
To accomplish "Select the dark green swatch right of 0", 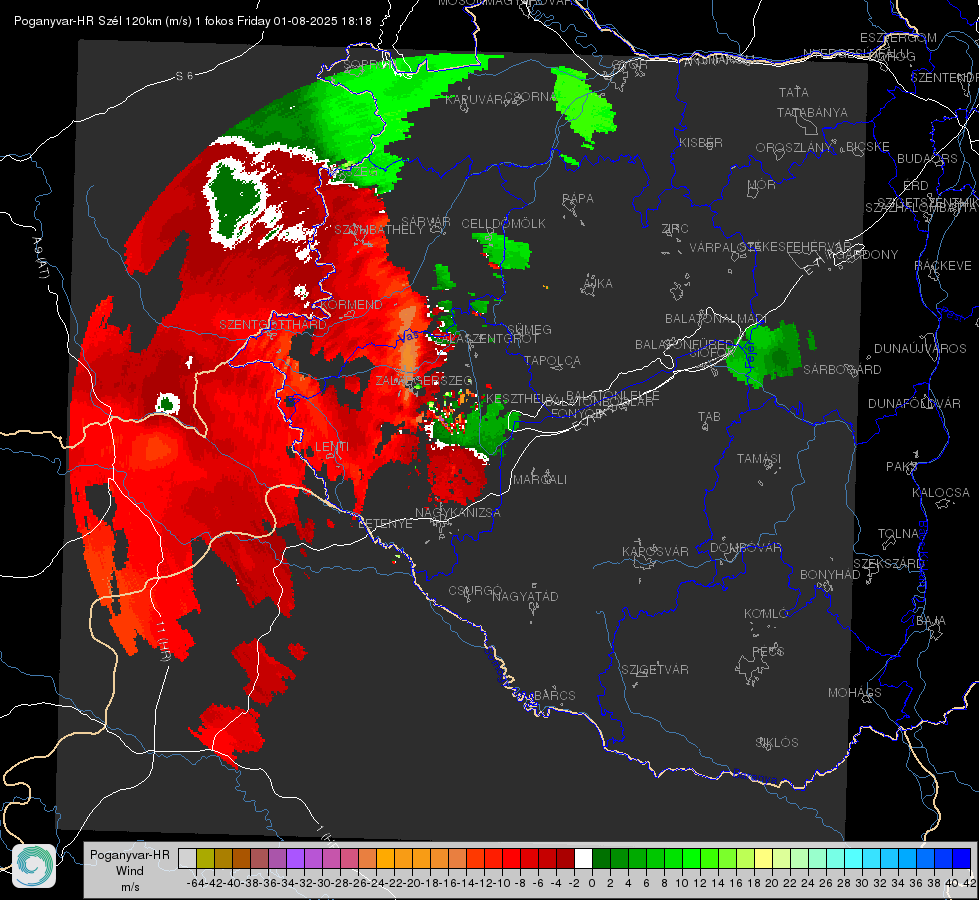I will point(601,859).
